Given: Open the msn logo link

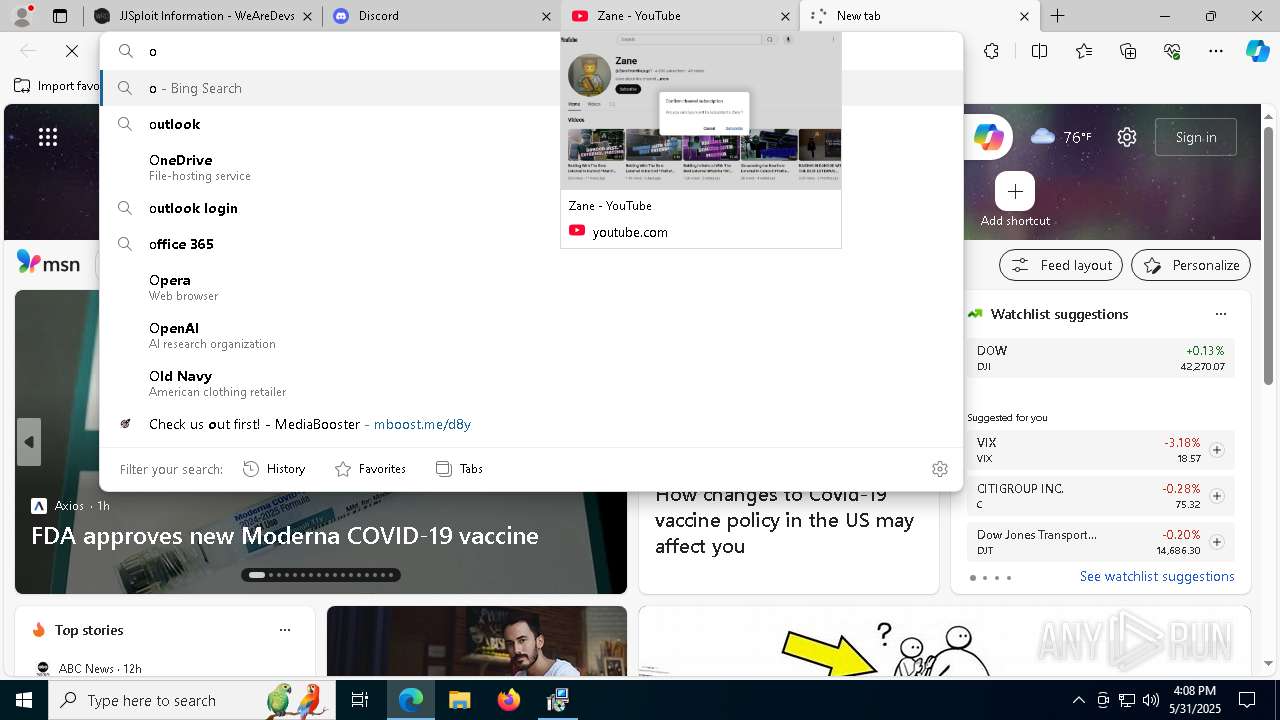Looking at the screenshot, I should [48, 263].
